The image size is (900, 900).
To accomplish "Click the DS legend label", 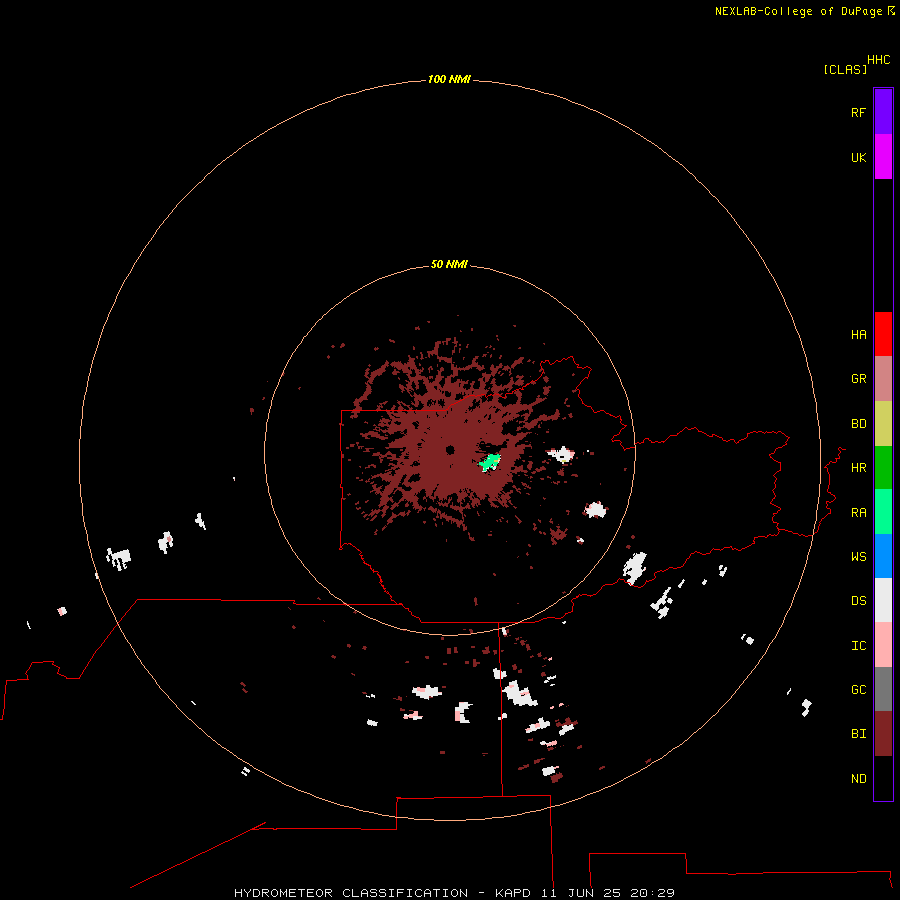I will pos(858,600).
